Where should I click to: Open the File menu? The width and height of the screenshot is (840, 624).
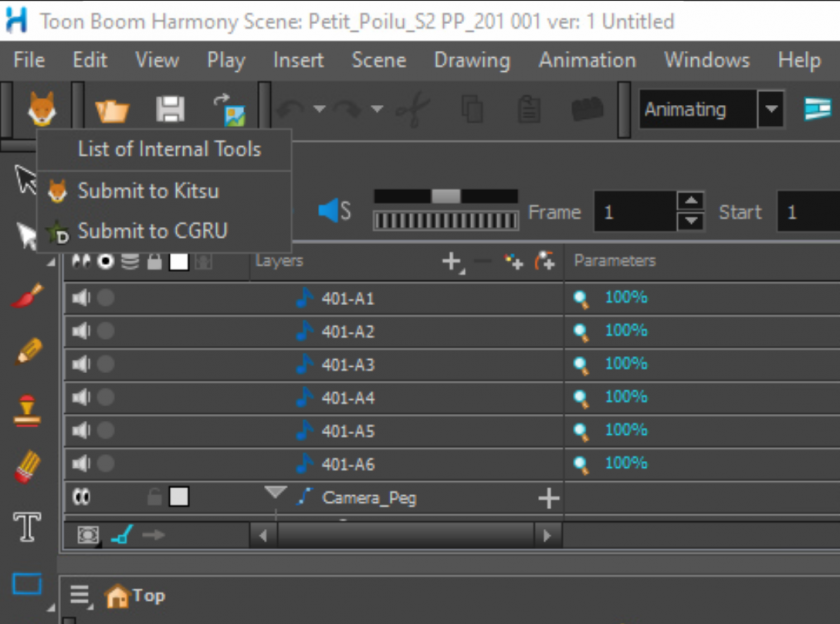(29, 60)
